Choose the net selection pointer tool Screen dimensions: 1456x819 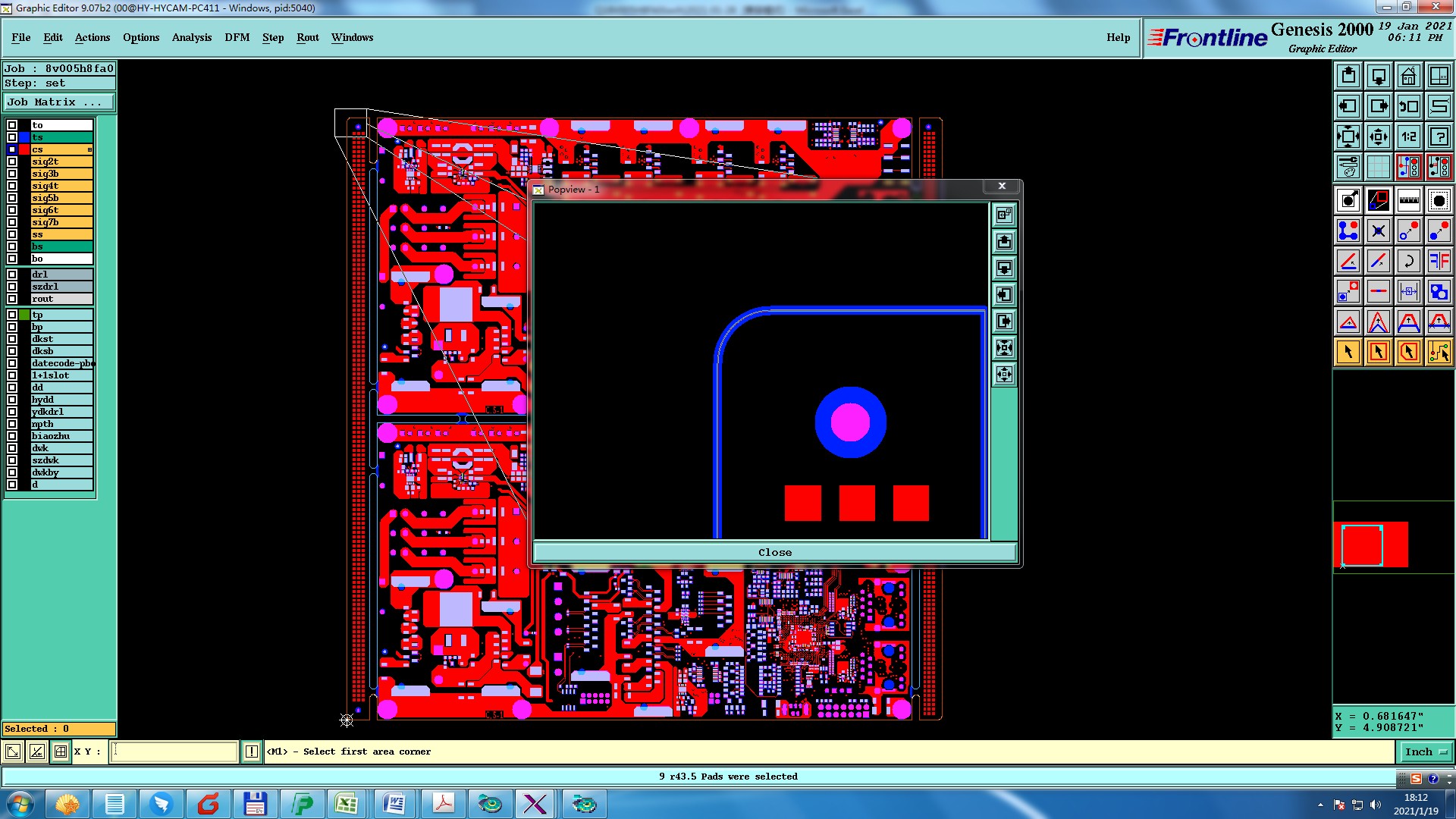[x=1439, y=352]
